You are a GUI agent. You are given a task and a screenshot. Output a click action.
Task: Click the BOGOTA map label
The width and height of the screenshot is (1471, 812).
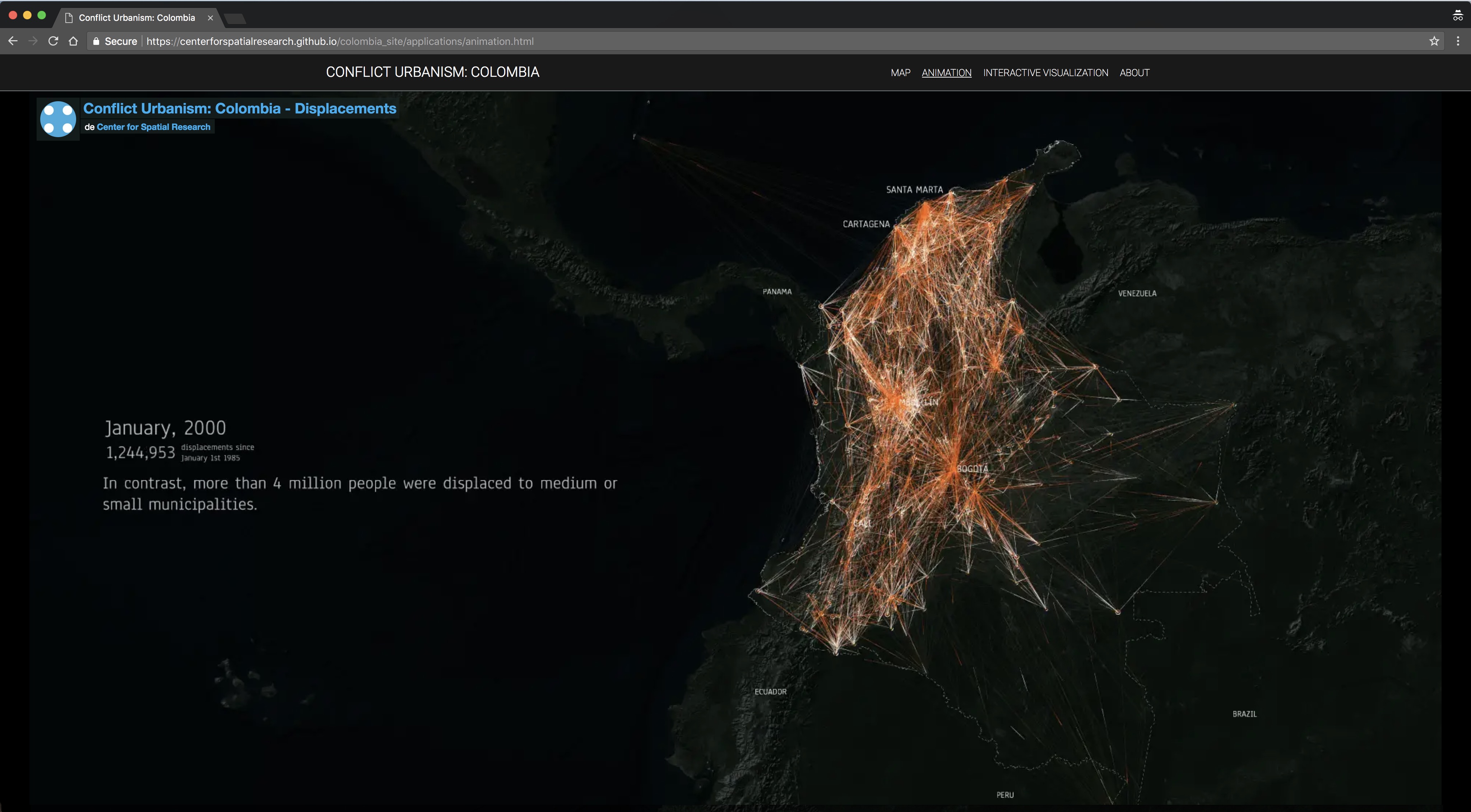[x=973, y=468]
